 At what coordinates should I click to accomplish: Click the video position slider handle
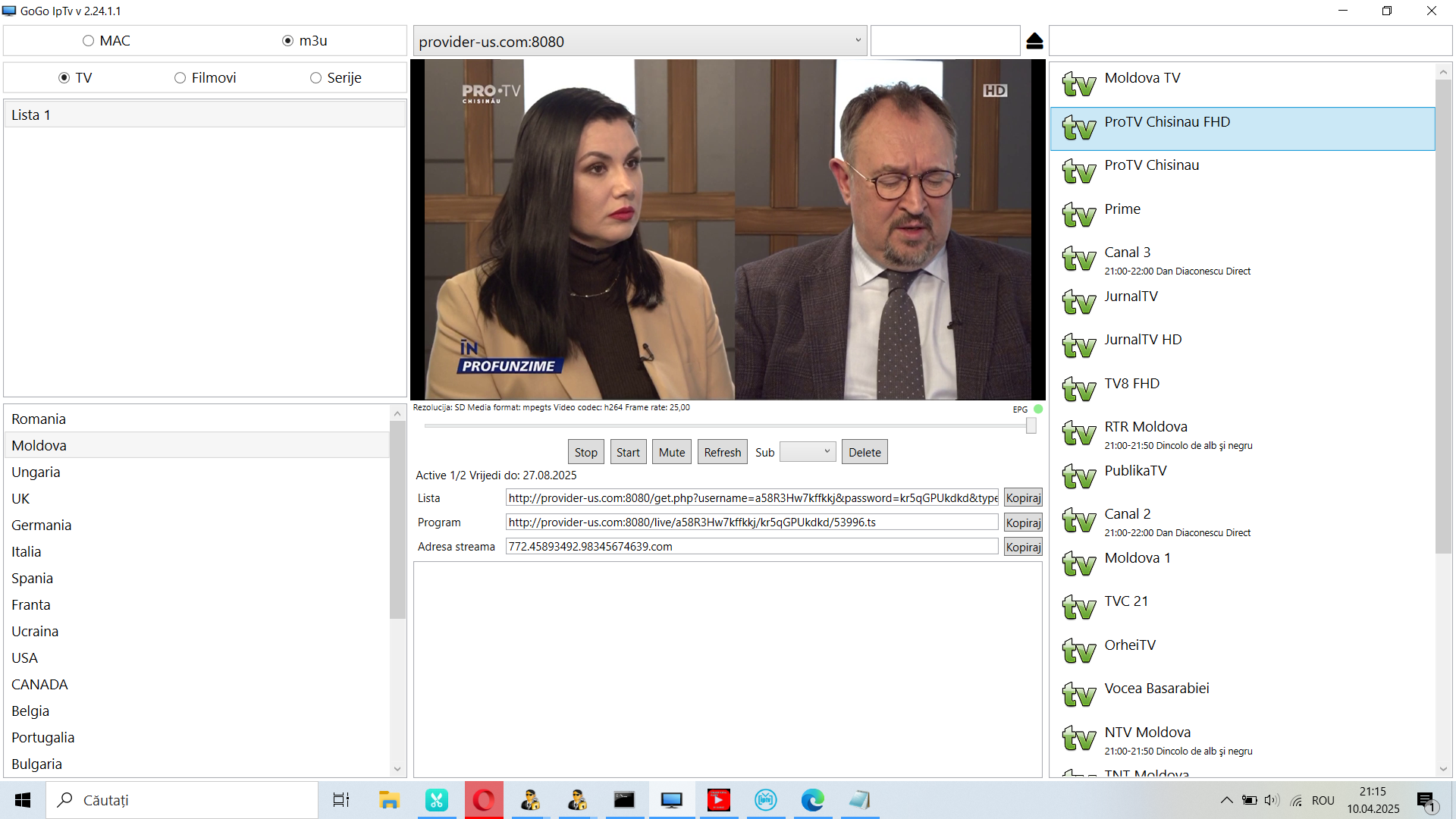tap(1031, 426)
